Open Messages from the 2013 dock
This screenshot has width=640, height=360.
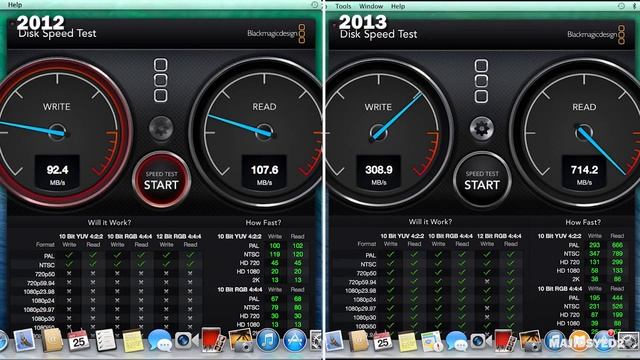click(x=456, y=341)
